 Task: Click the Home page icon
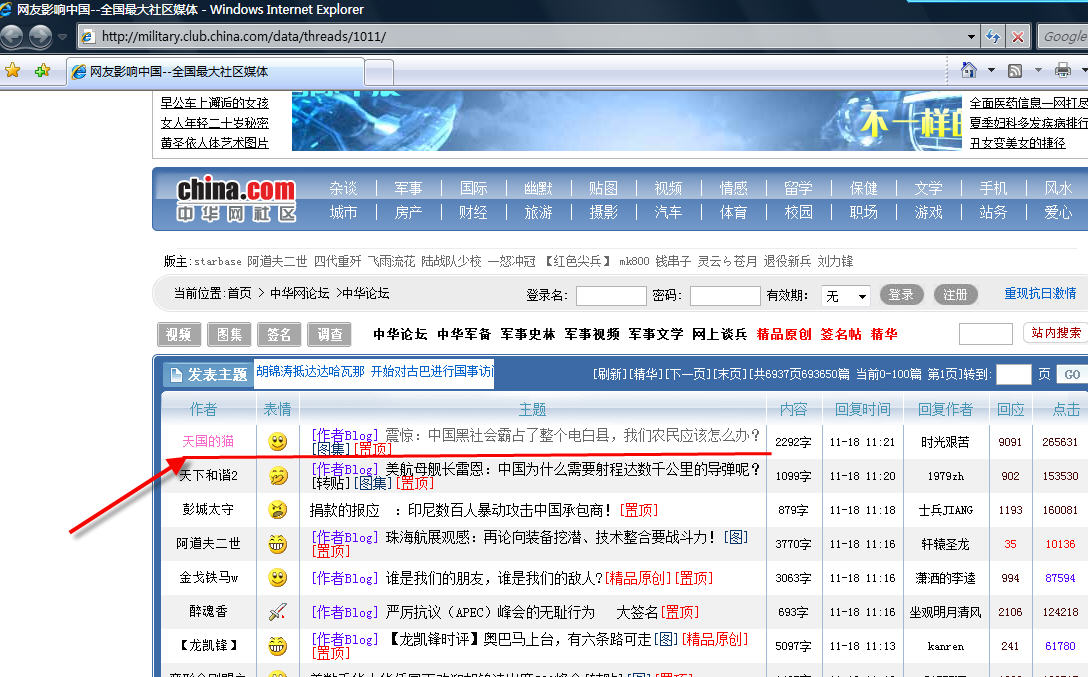(968, 70)
